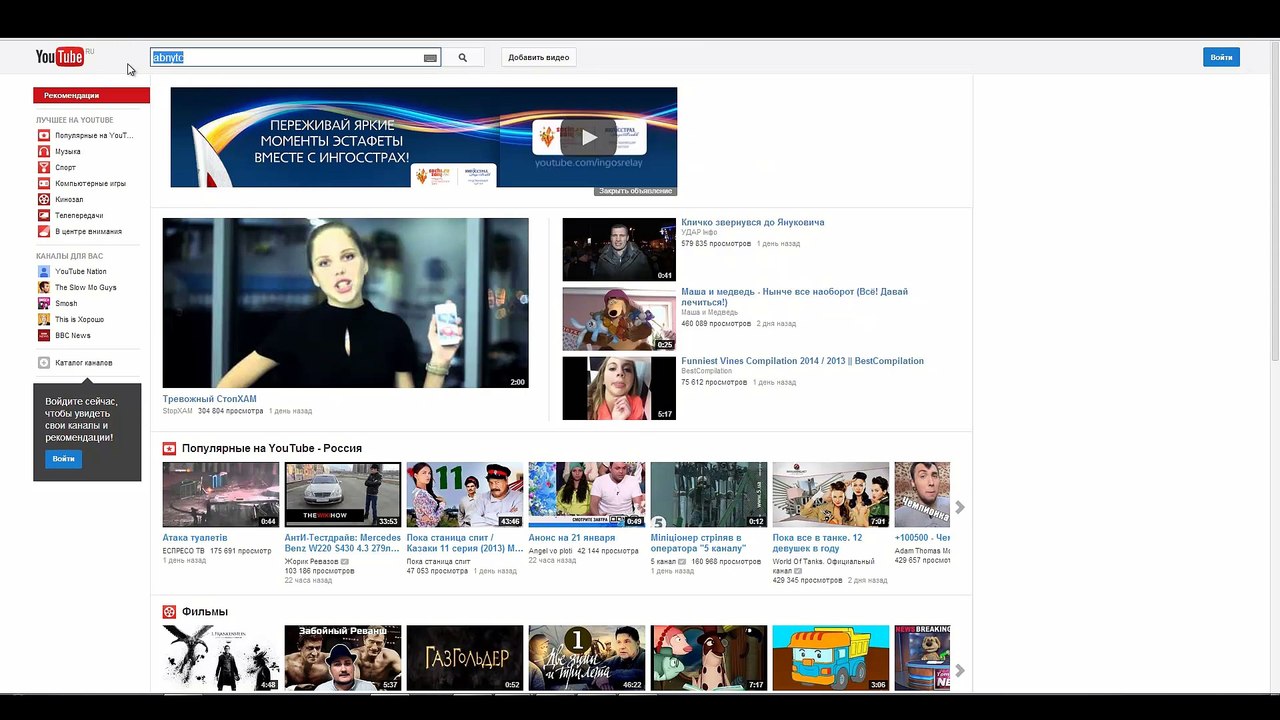Open the Популярные на YouTube - Россия heading
The image size is (1280, 720).
point(272,448)
